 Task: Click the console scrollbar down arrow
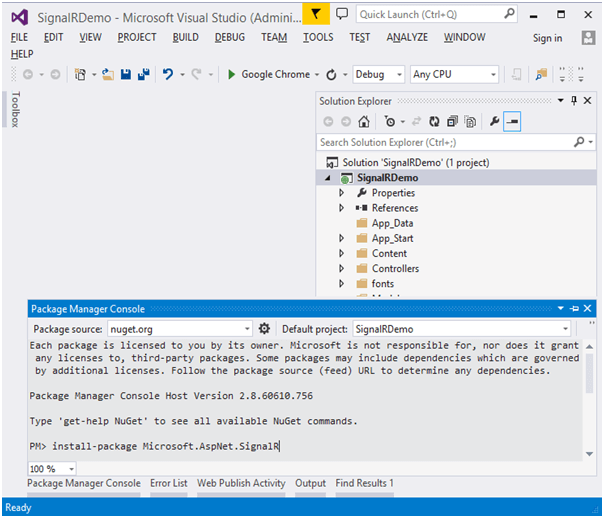pos(589,454)
